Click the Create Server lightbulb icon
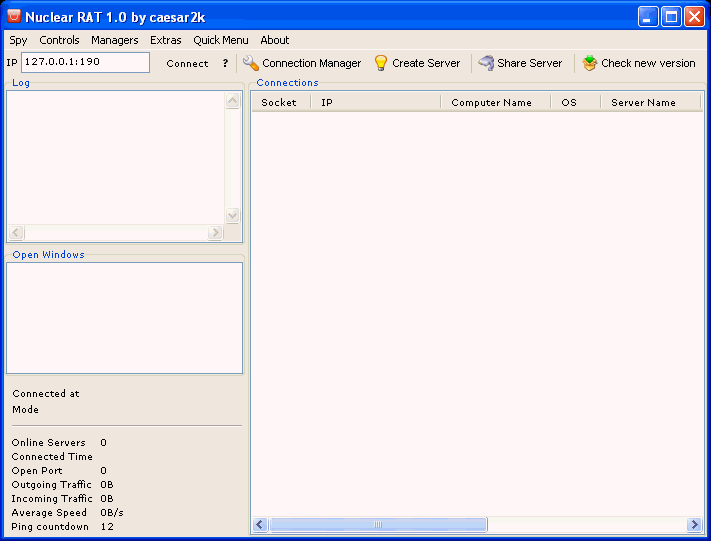The image size is (711, 541). (381, 63)
